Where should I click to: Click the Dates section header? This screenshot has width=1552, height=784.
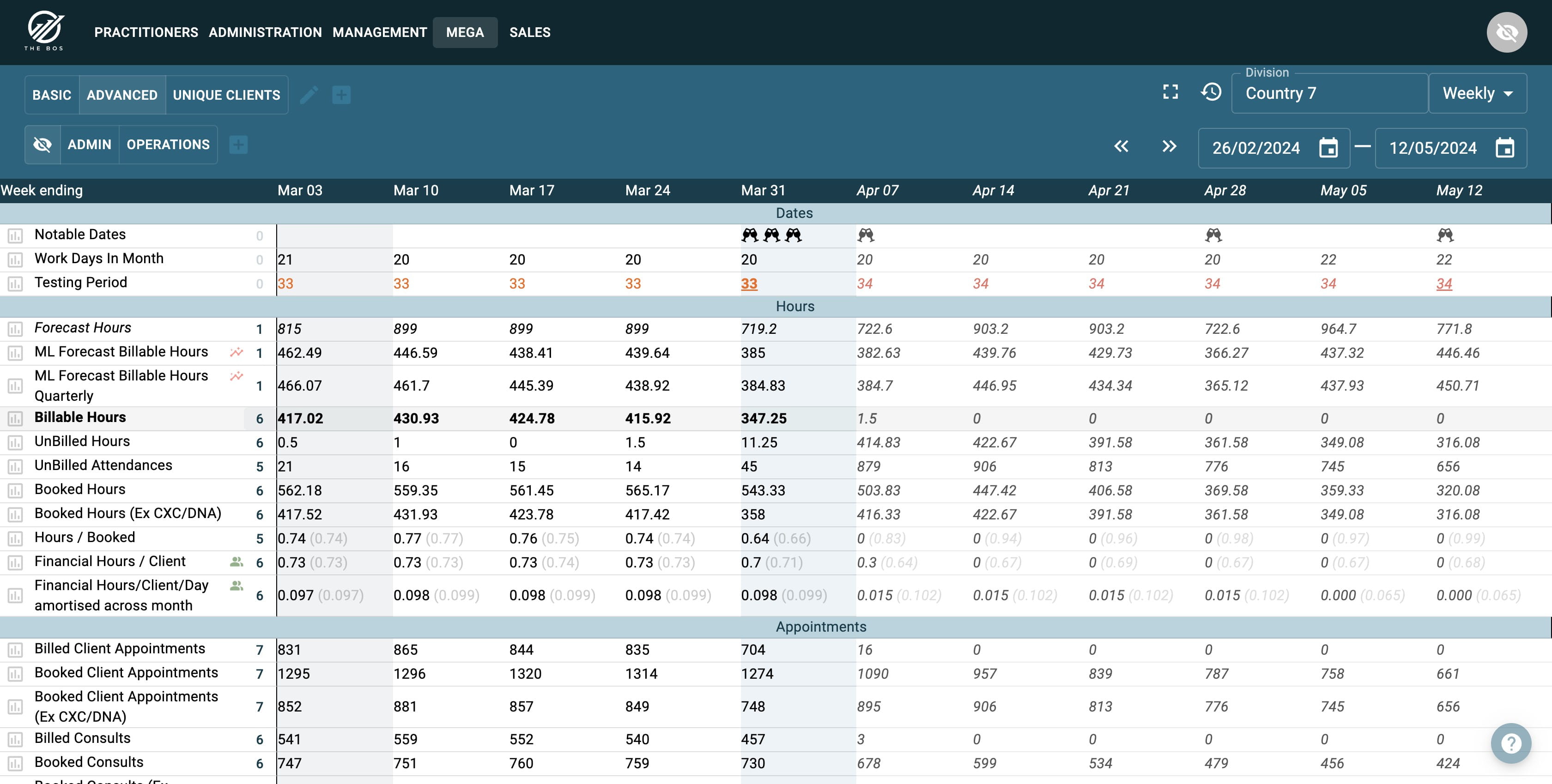click(x=794, y=213)
